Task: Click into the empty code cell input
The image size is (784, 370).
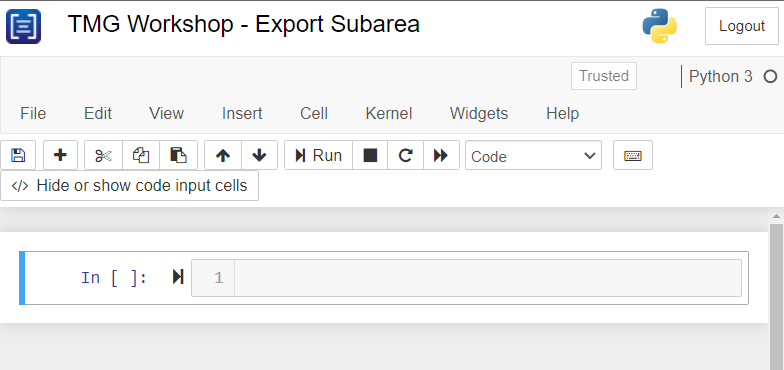Action: [488, 278]
